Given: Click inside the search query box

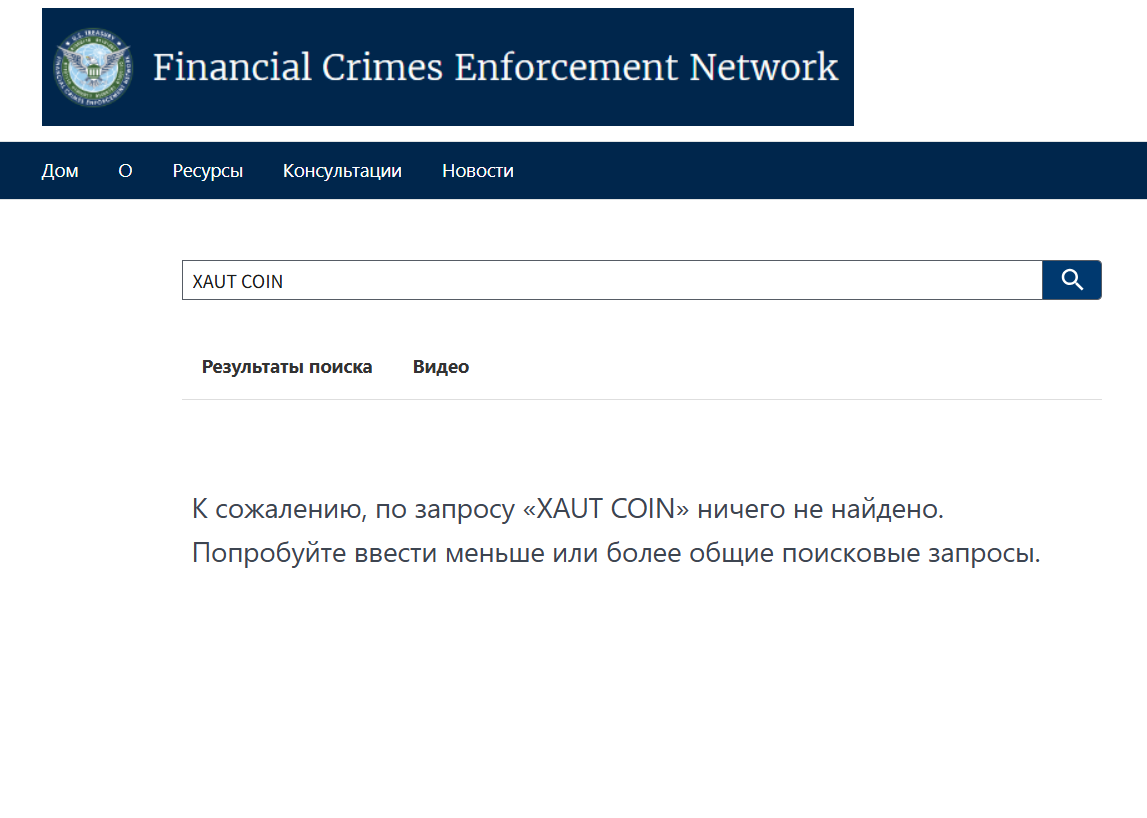Looking at the screenshot, I should (600, 280).
